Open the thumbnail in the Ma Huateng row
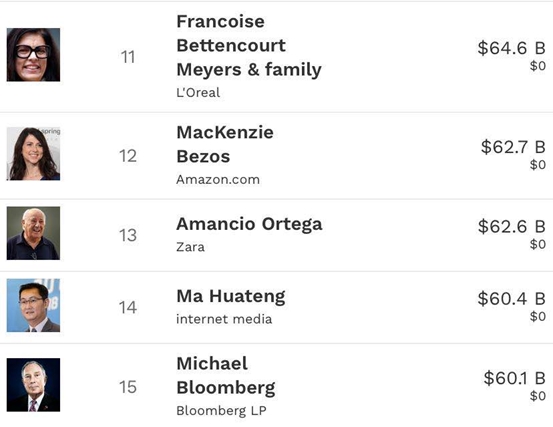Image resolution: width=553 pixels, height=427 pixels. 33,305
